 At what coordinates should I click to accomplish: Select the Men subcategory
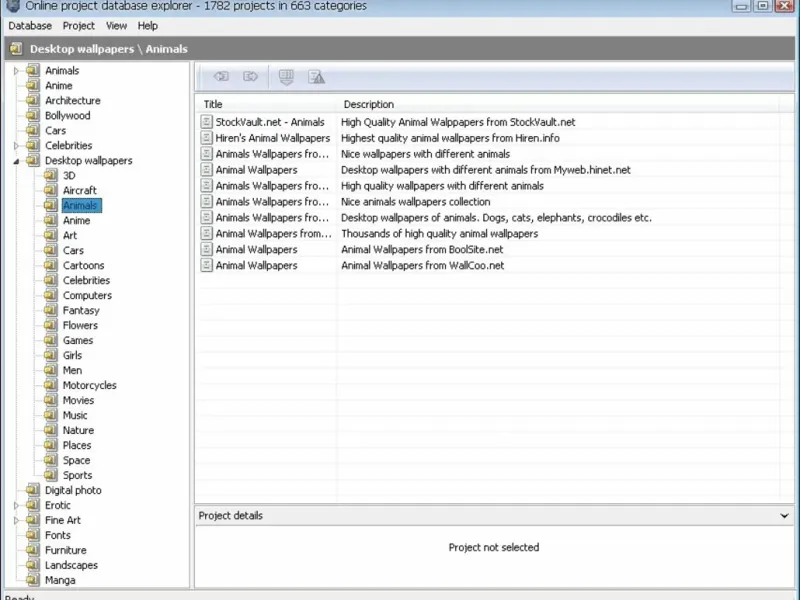[x=72, y=370]
